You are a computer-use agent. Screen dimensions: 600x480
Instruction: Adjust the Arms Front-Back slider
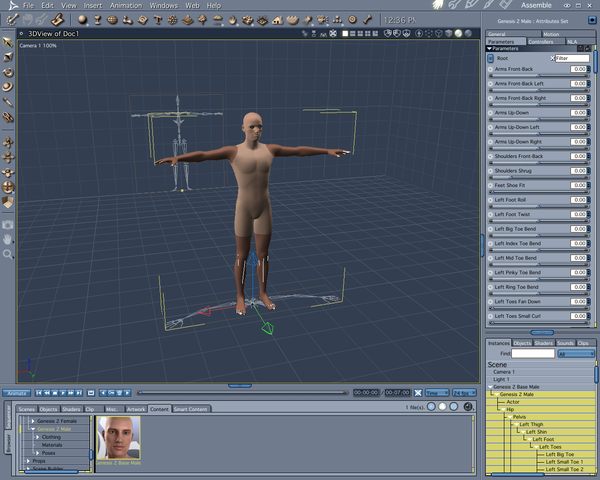click(539, 76)
